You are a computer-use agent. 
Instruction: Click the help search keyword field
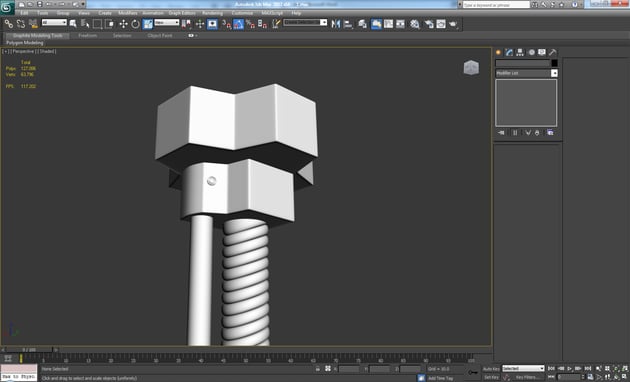click(496, 5)
